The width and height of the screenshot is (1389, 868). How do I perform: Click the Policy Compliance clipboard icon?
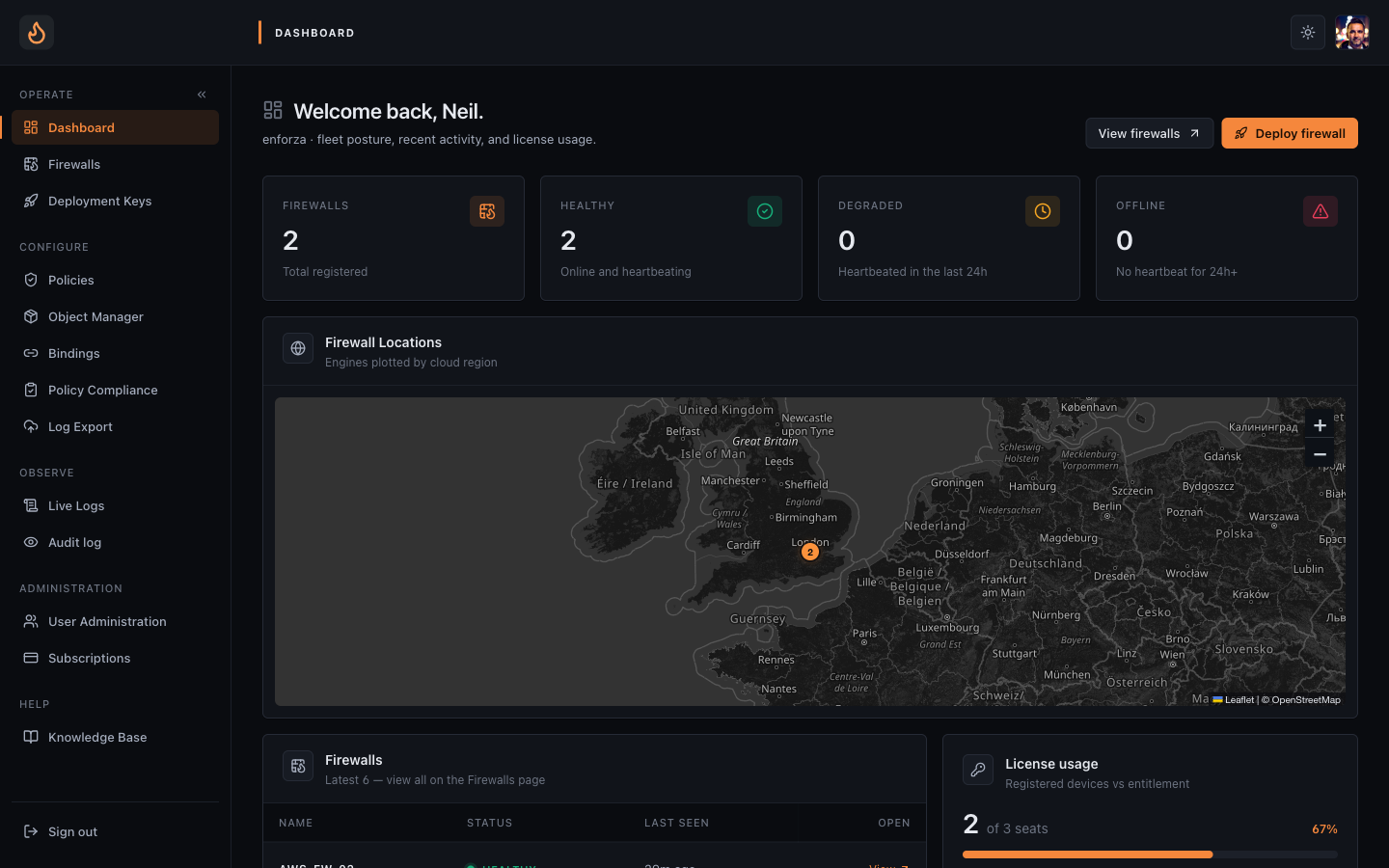click(31, 390)
